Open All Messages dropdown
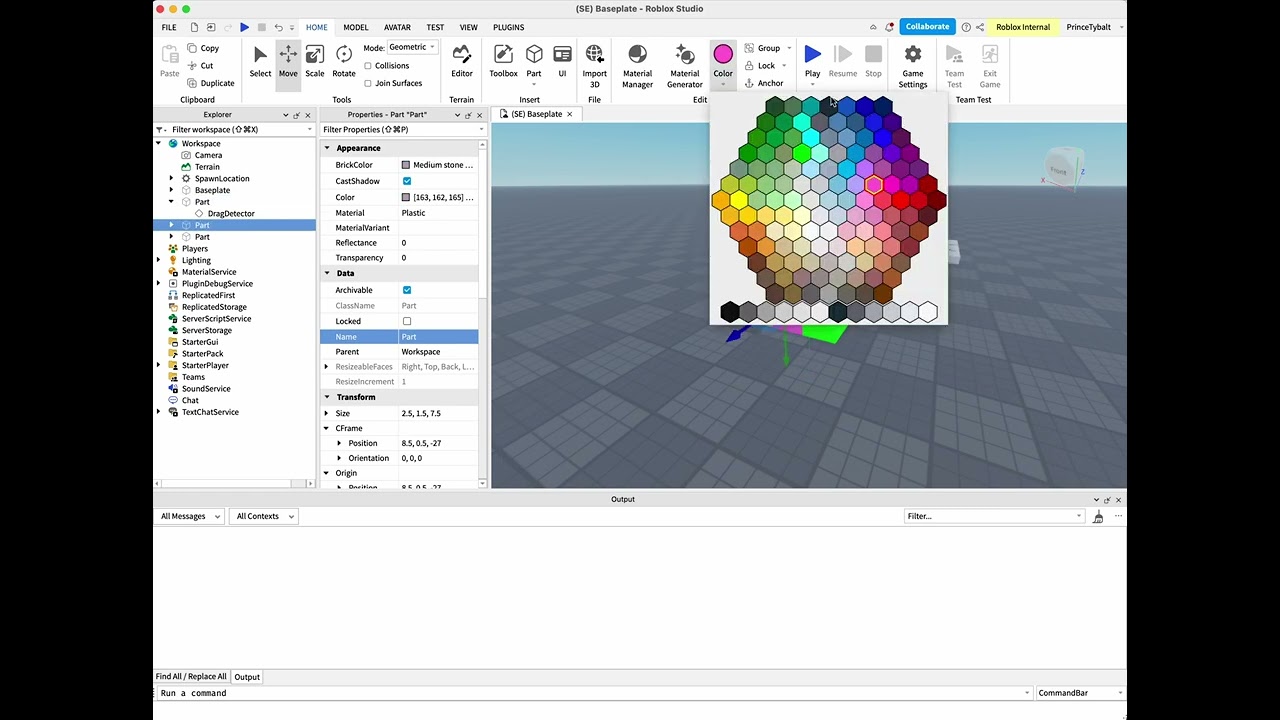The height and width of the screenshot is (720, 1280). coord(189,516)
